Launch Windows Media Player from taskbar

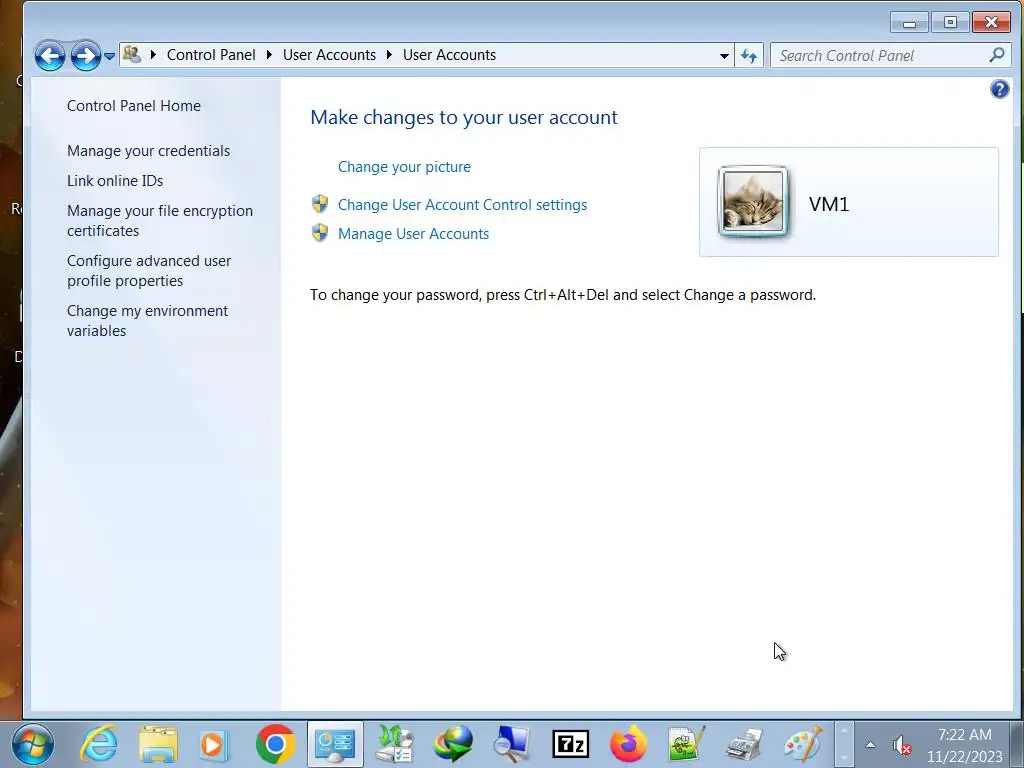pos(213,744)
